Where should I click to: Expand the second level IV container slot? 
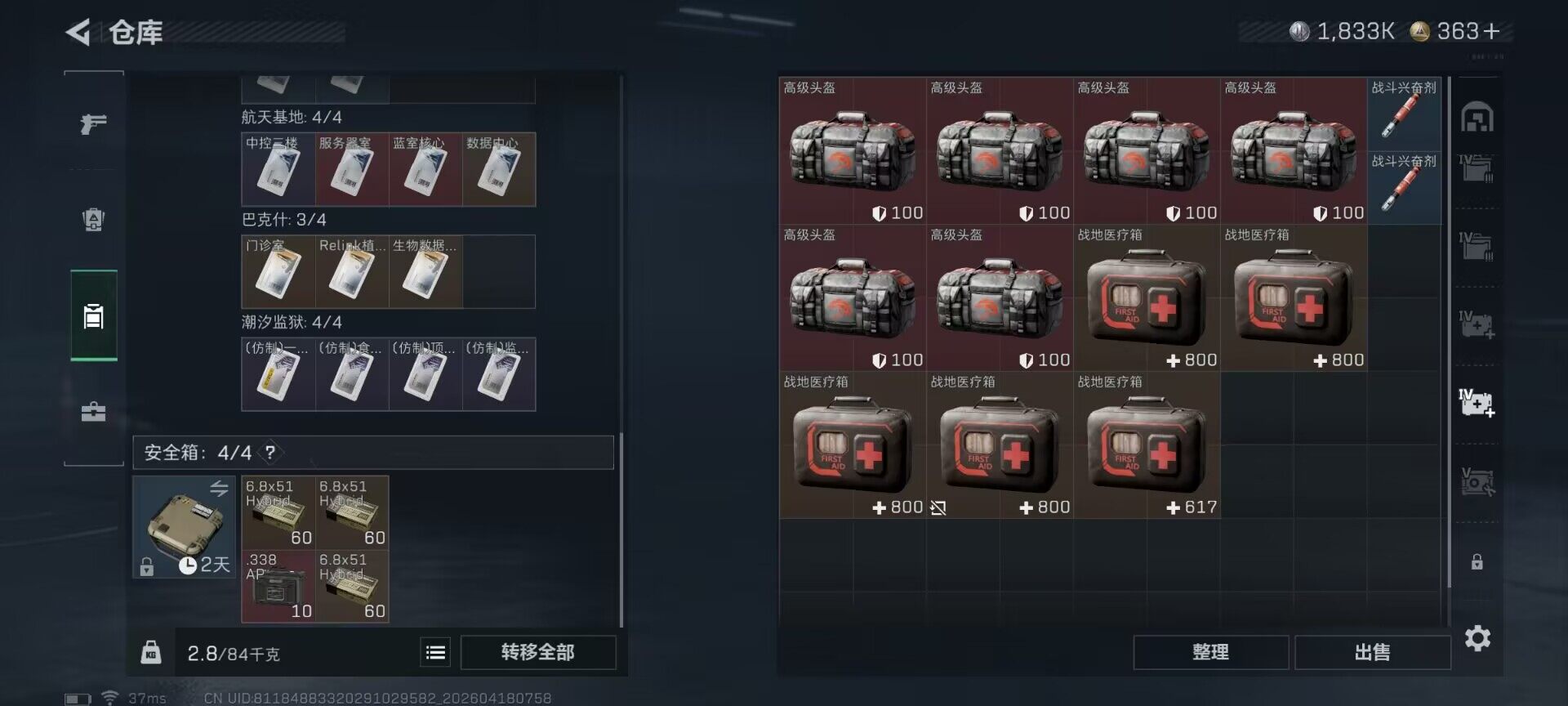click(1477, 246)
